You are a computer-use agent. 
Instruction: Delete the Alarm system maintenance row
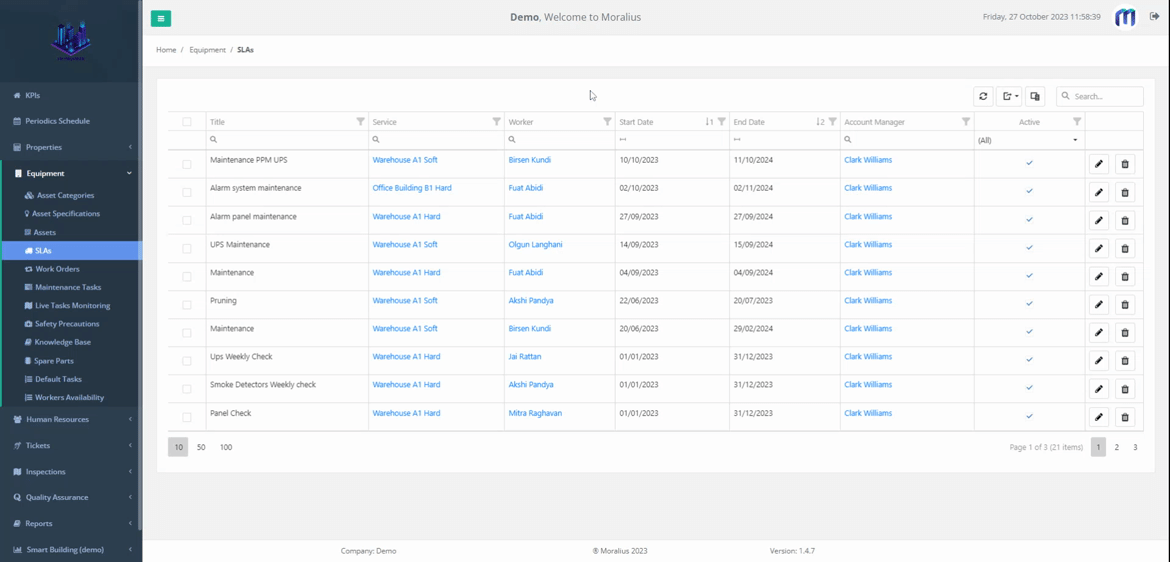[1125, 192]
